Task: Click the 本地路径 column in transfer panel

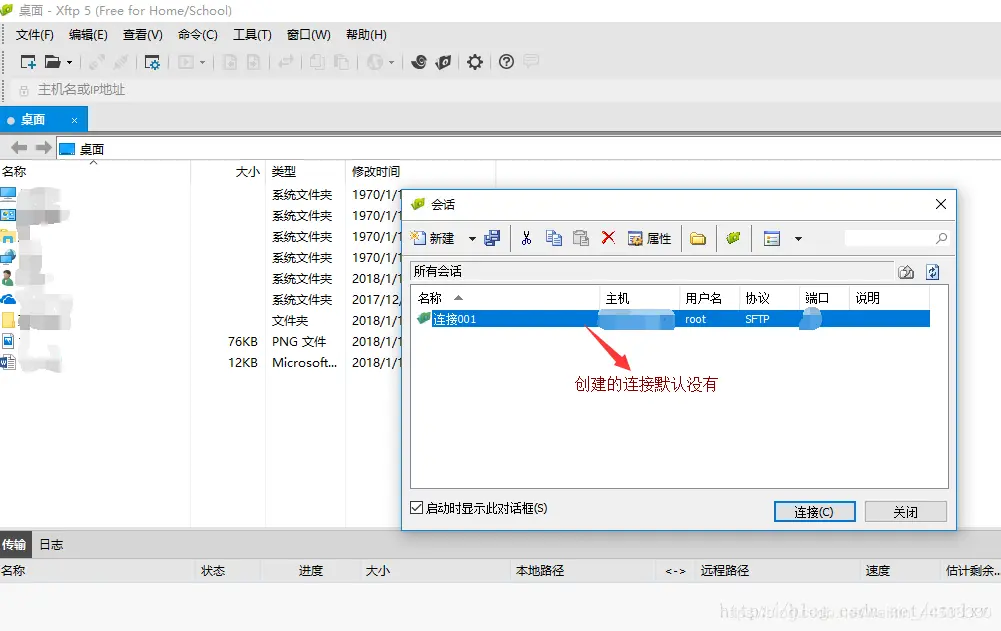Action: tap(540, 570)
